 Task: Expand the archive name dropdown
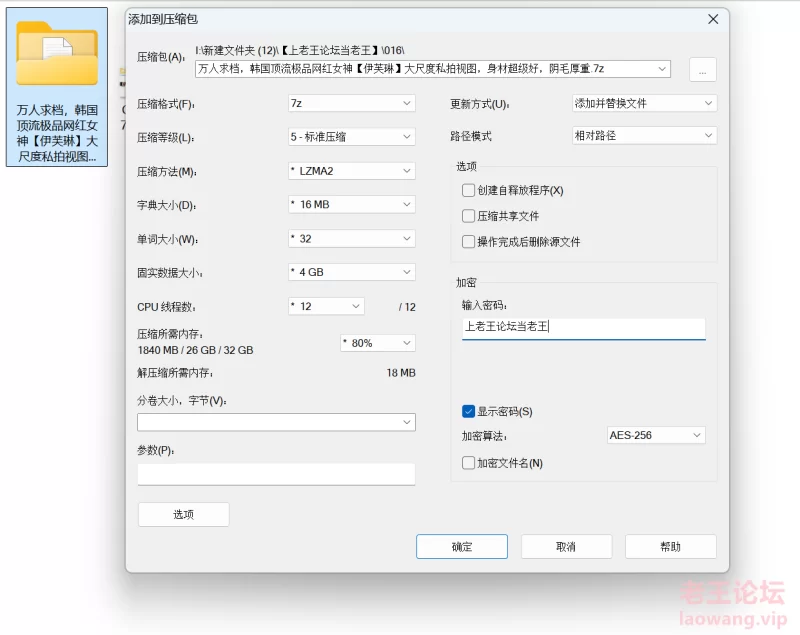(x=662, y=69)
